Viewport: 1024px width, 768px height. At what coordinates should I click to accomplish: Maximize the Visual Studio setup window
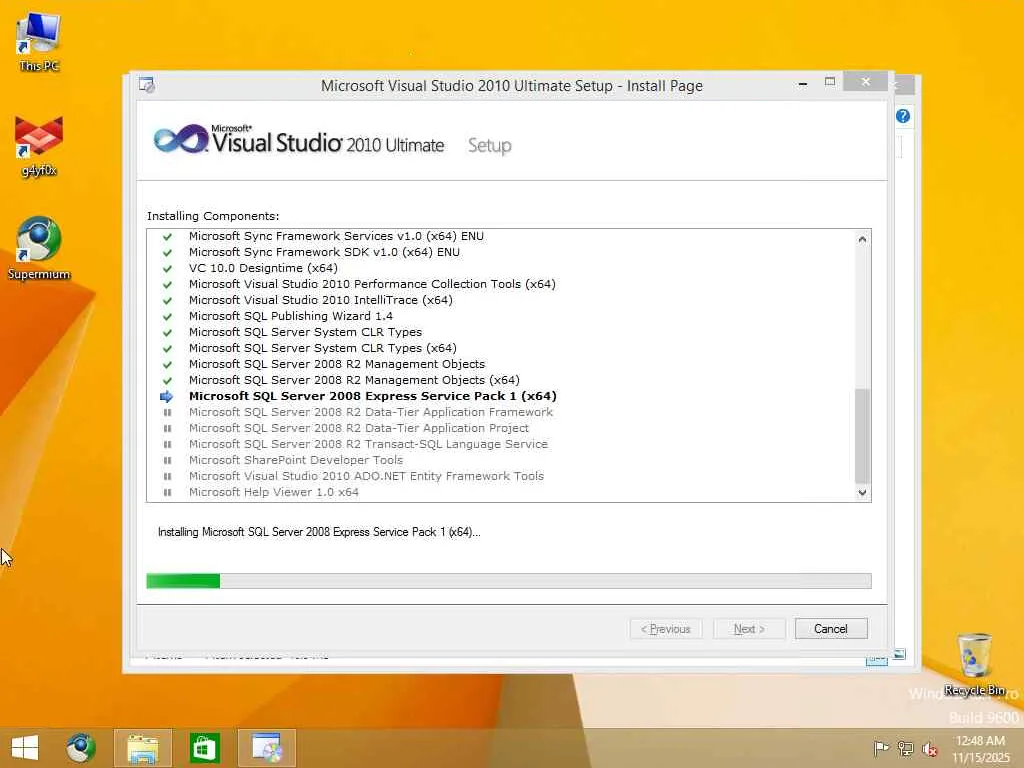(x=830, y=82)
